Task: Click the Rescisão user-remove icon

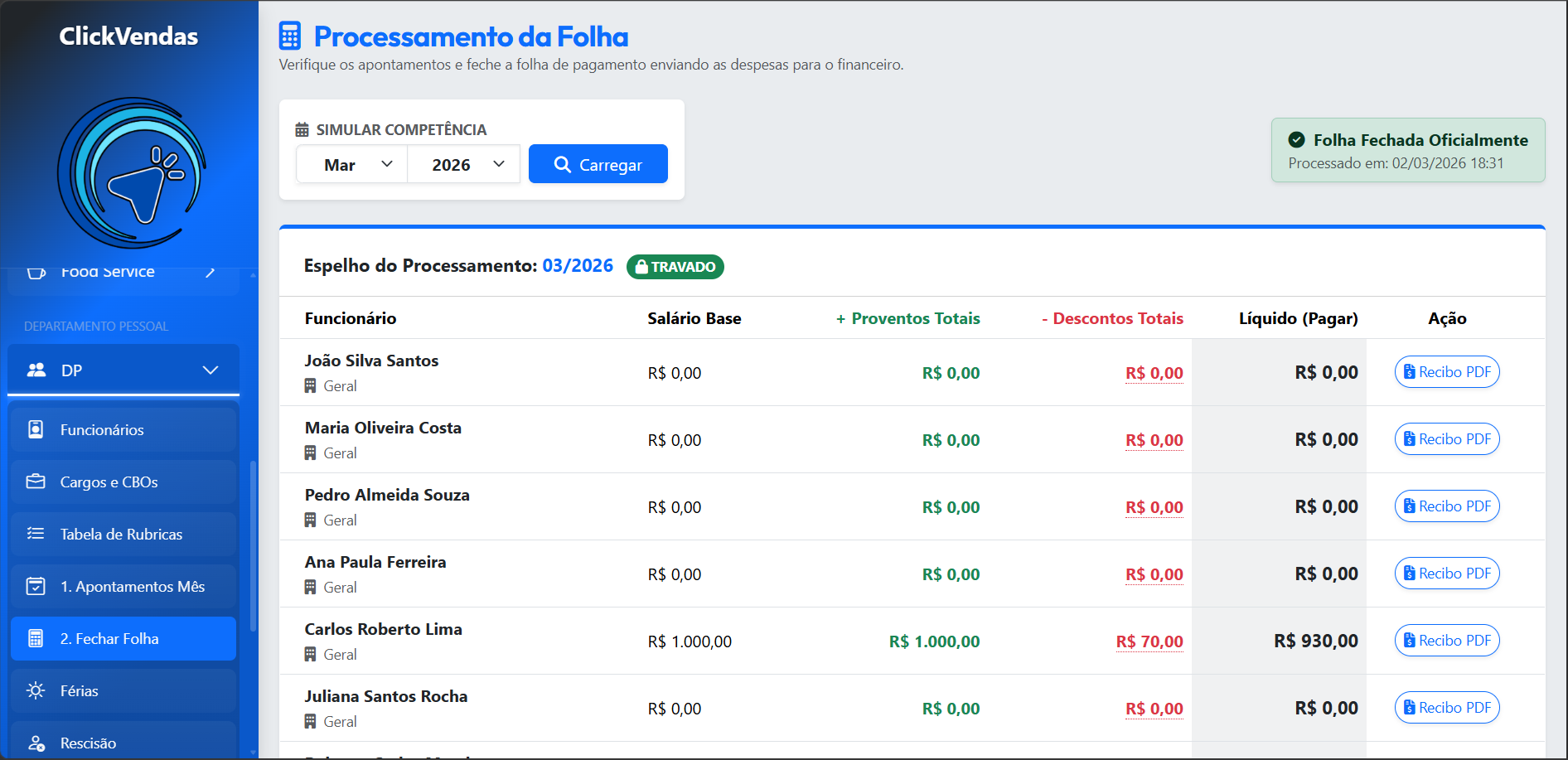Action: click(x=36, y=743)
